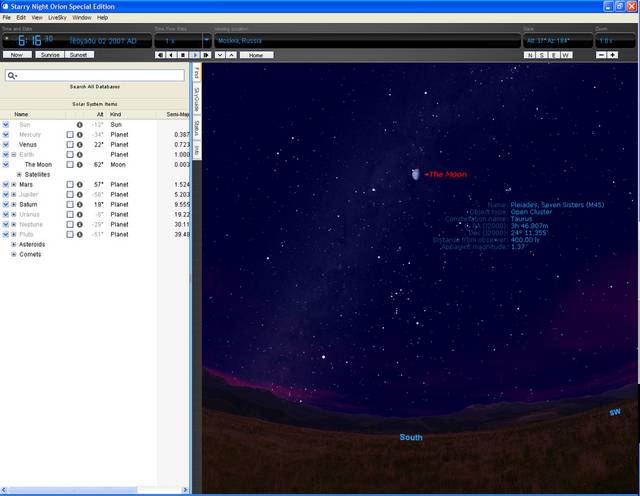Open the View menu
This screenshot has width=640, height=496.
click(37, 18)
